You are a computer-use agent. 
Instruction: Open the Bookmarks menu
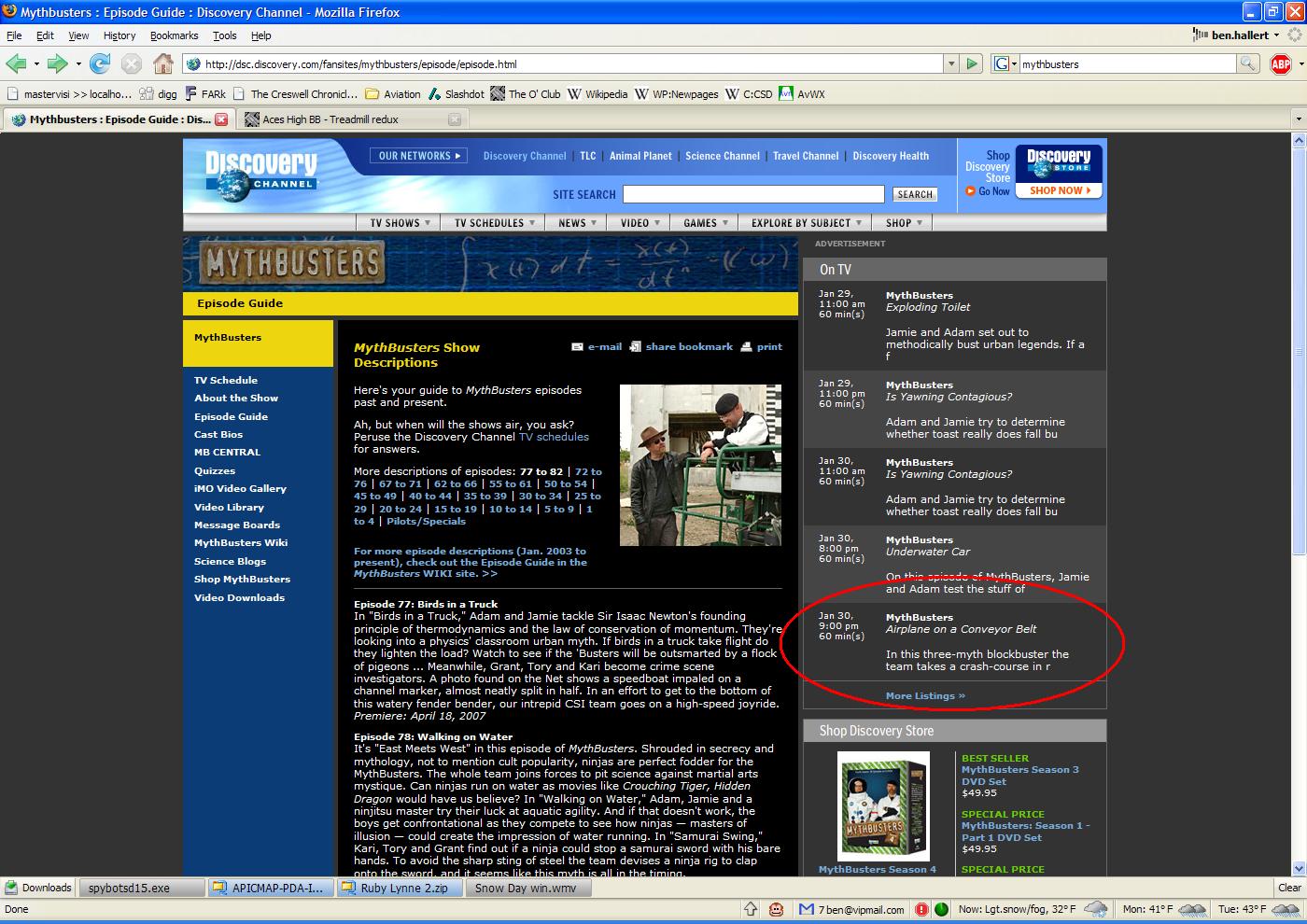pos(174,35)
